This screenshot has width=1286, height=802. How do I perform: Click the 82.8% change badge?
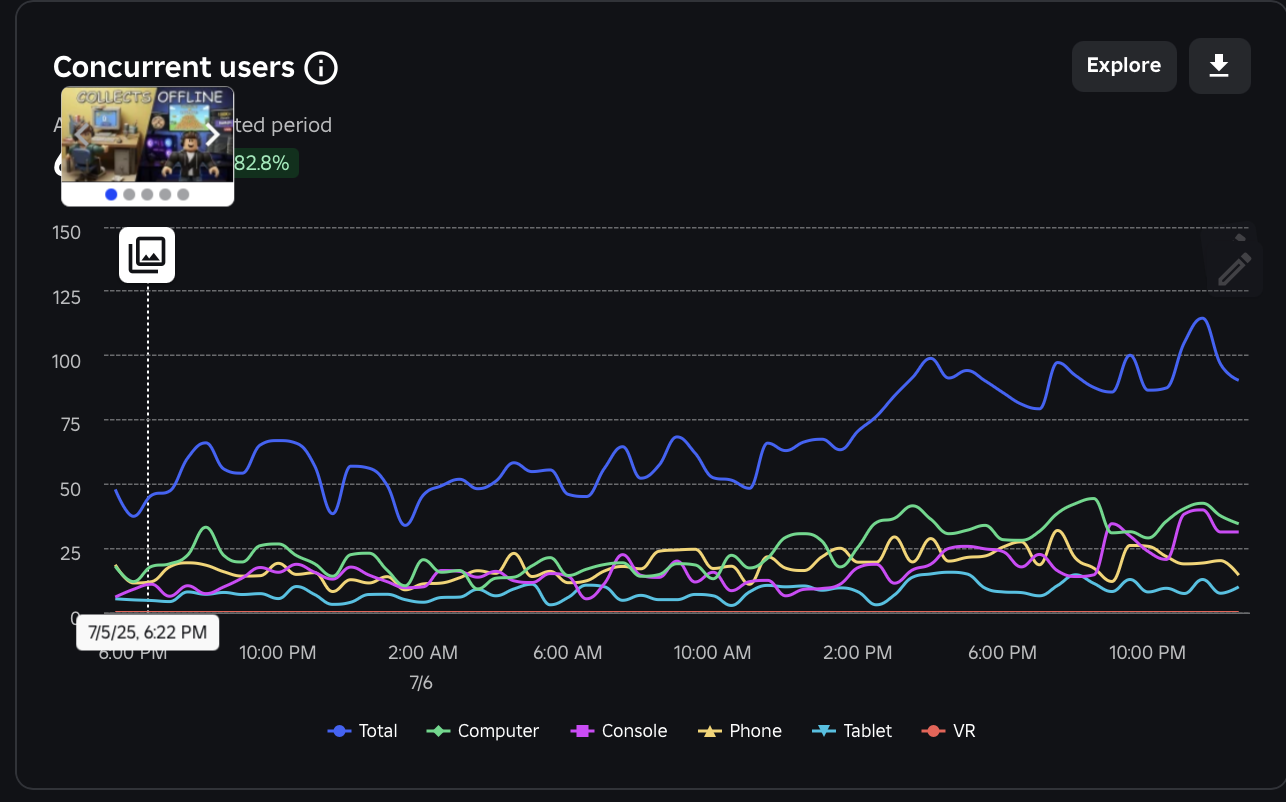266,163
